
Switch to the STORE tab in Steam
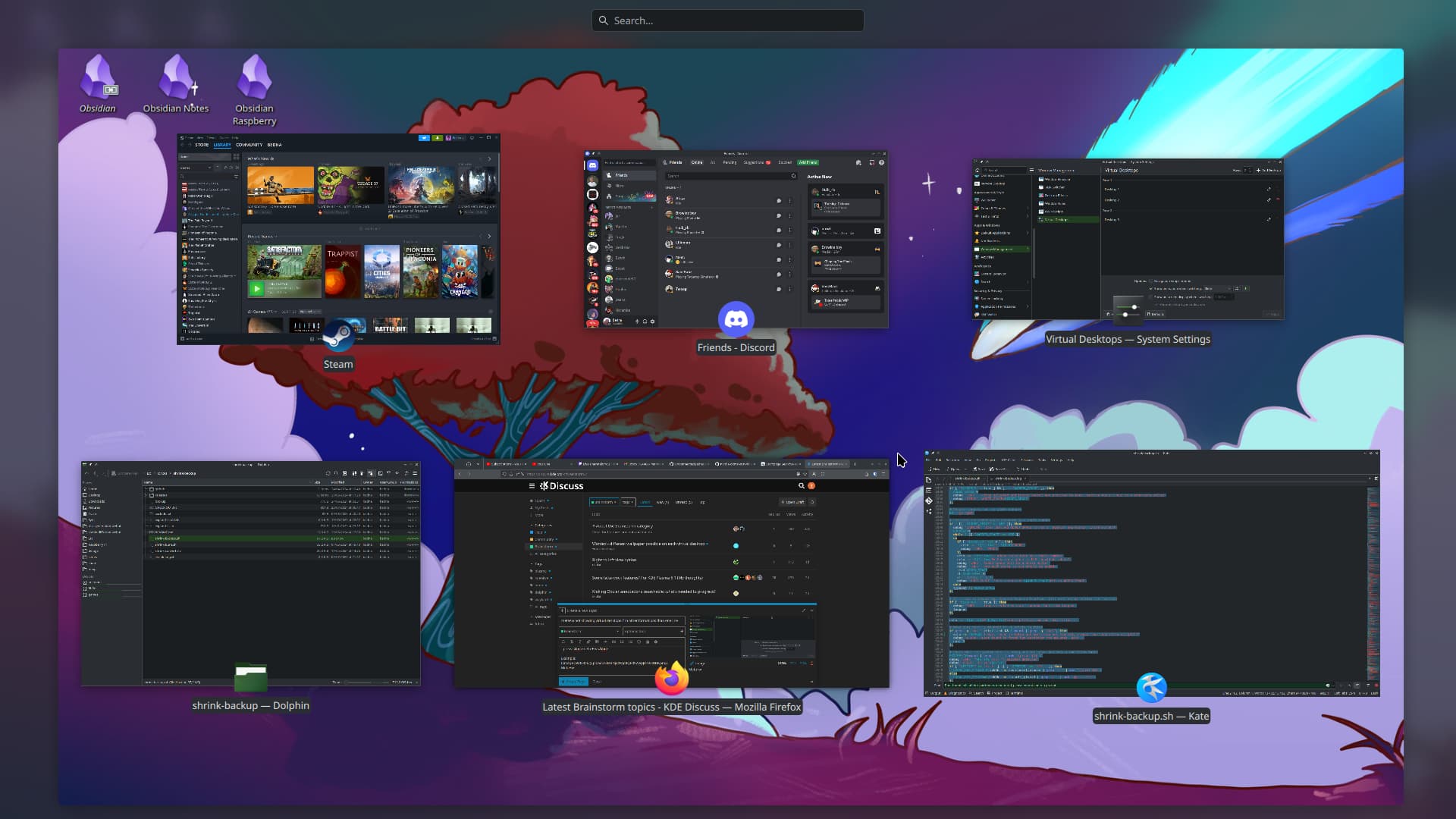(202, 145)
